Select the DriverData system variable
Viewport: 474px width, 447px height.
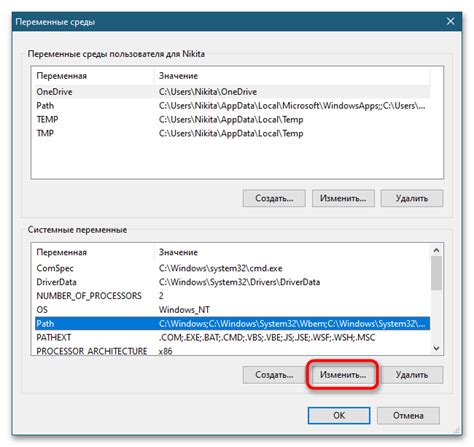[x=232, y=282]
